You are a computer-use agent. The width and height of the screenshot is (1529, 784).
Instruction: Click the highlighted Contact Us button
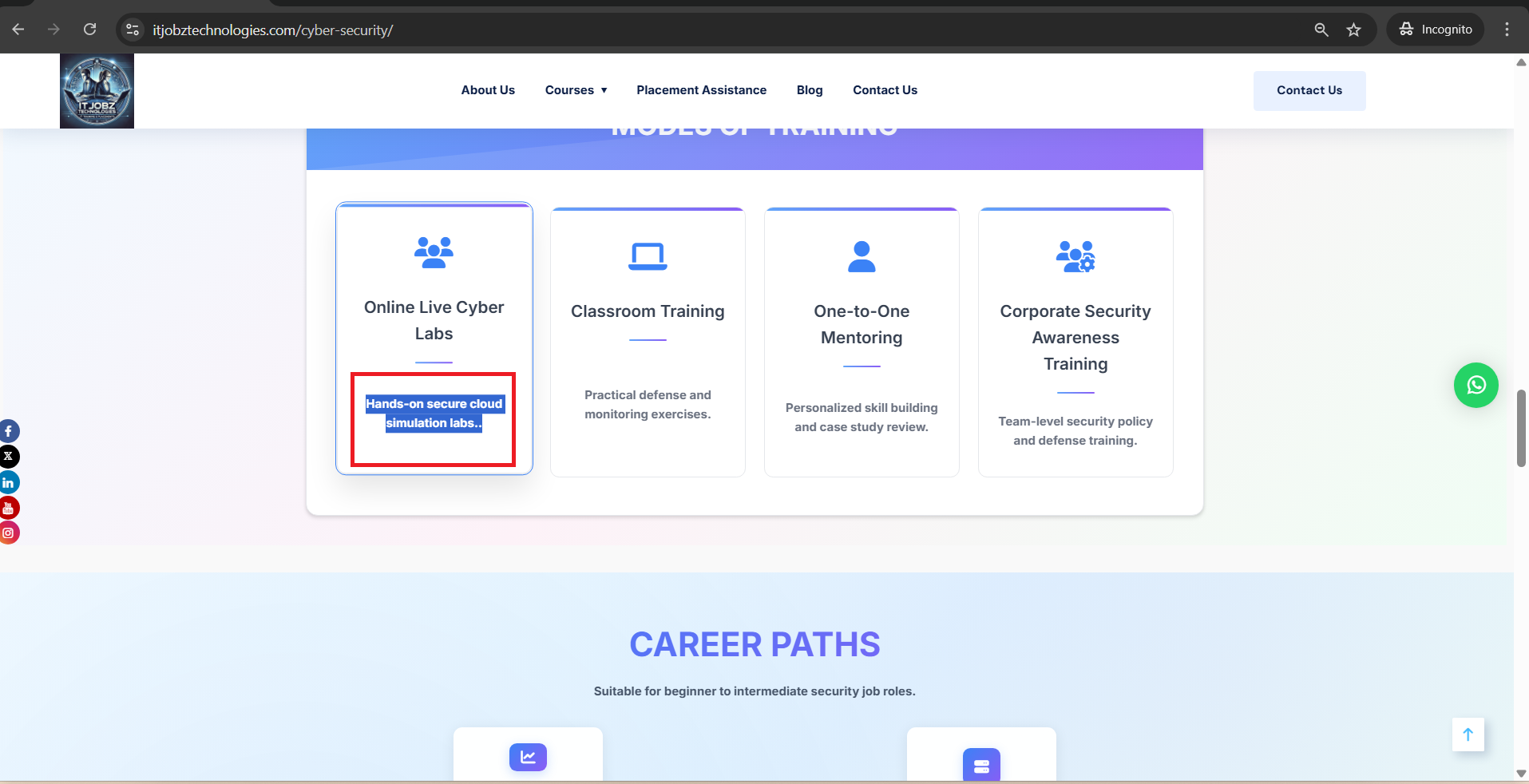click(1309, 90)
